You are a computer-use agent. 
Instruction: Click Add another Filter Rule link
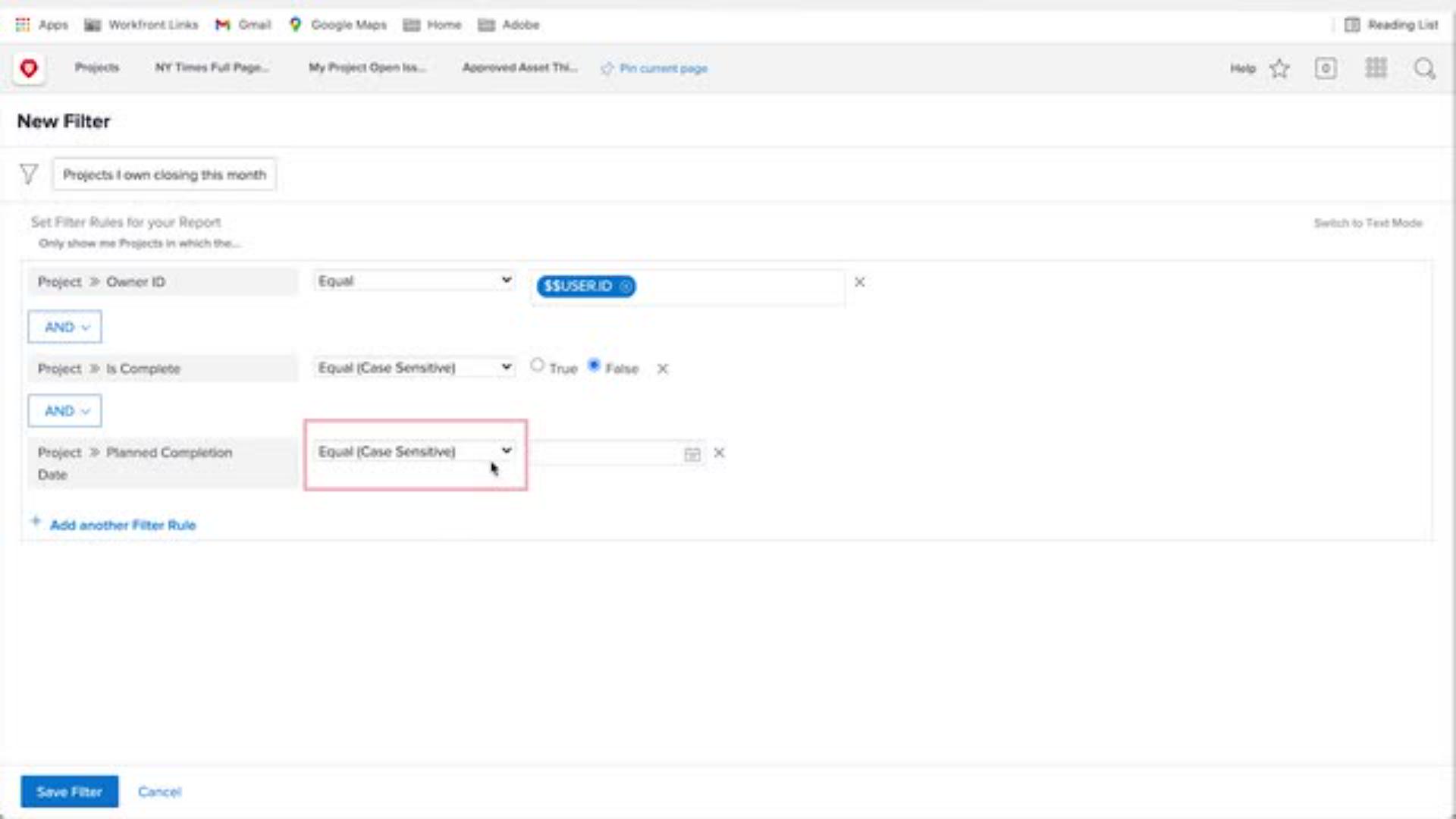122,525
